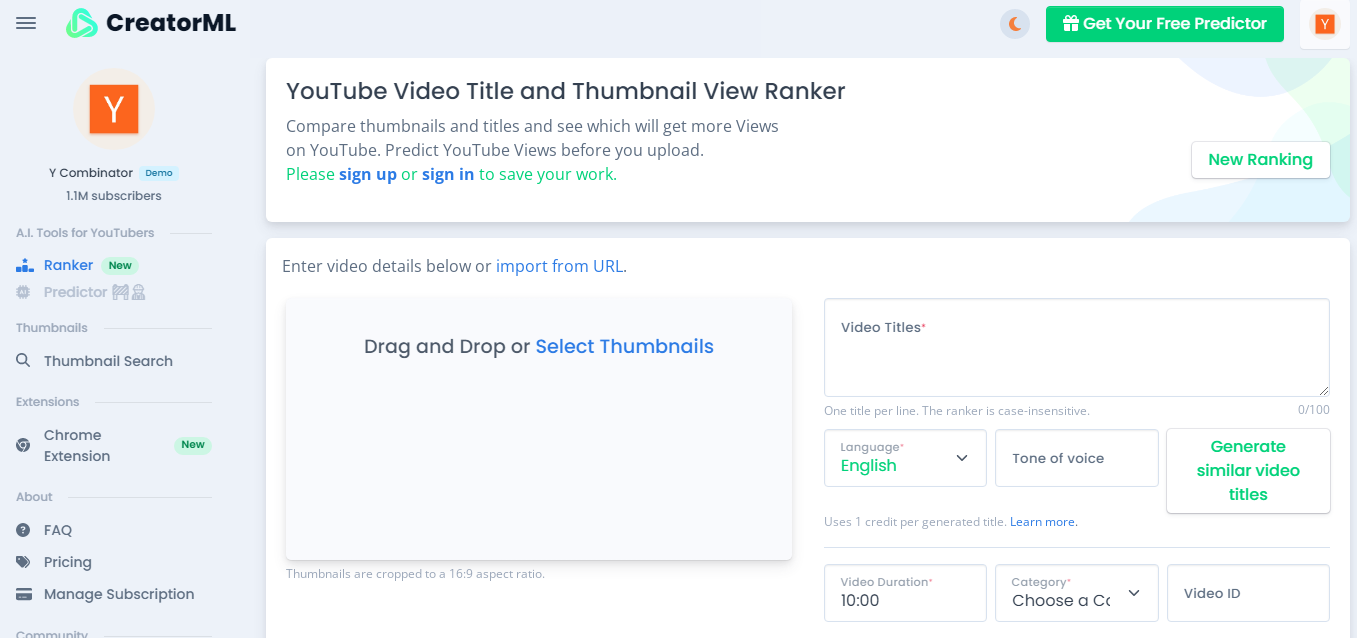Viewport: 1357px width, 638px height.
Task: Open the sign up link
Action: (x=368, y=173)
